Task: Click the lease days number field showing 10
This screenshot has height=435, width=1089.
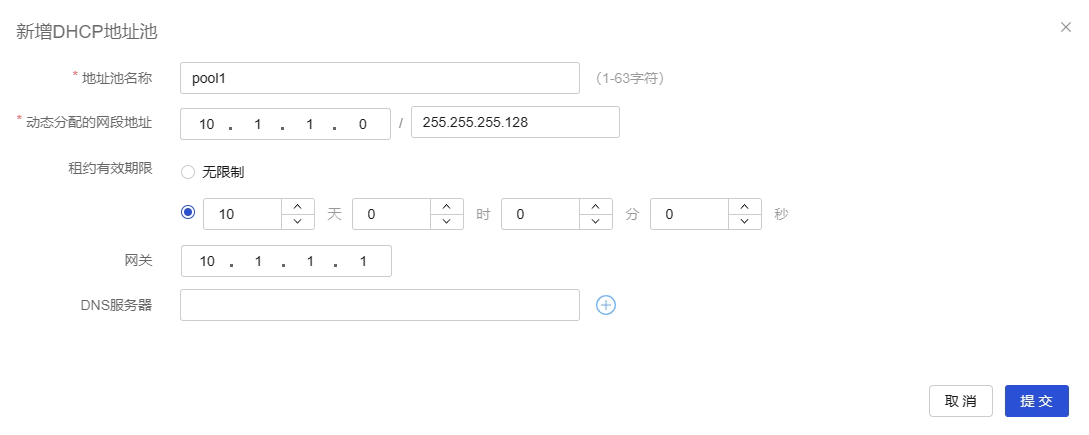Action: (x=242, y=214)
